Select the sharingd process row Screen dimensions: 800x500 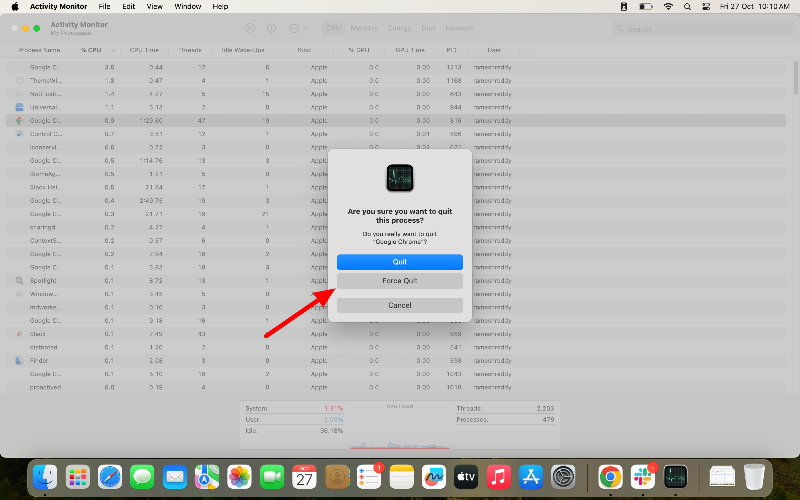(395, 228)
